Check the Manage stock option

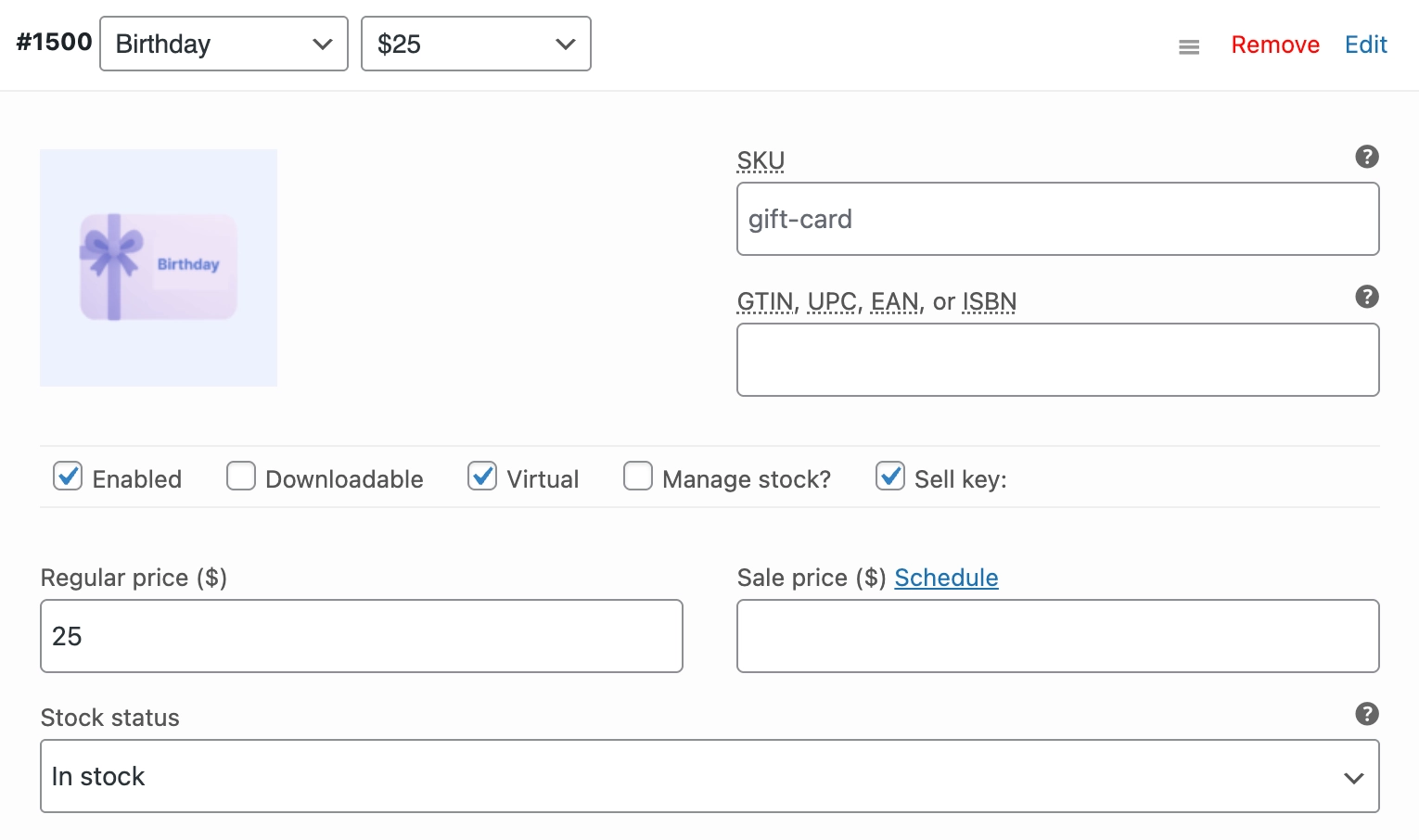(638, 476)
